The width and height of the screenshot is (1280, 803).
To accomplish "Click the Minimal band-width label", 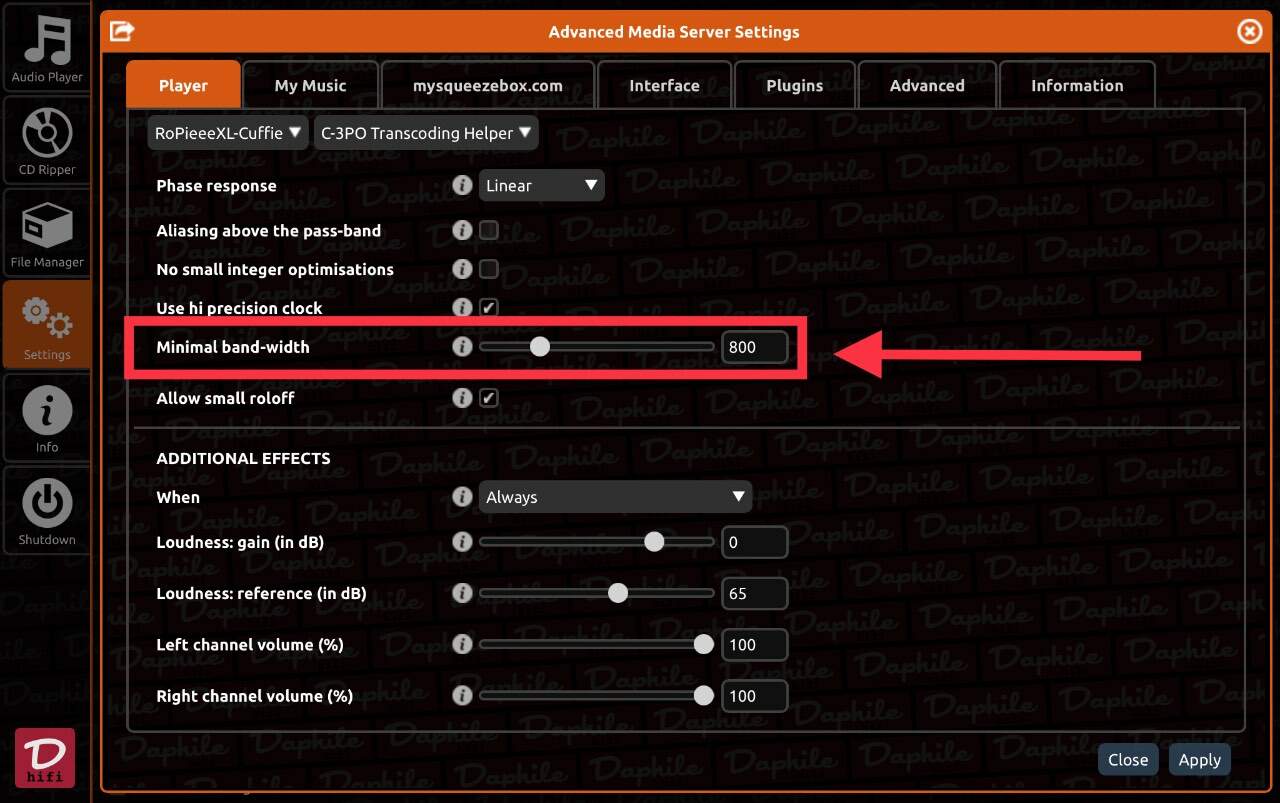I will 233,347.
